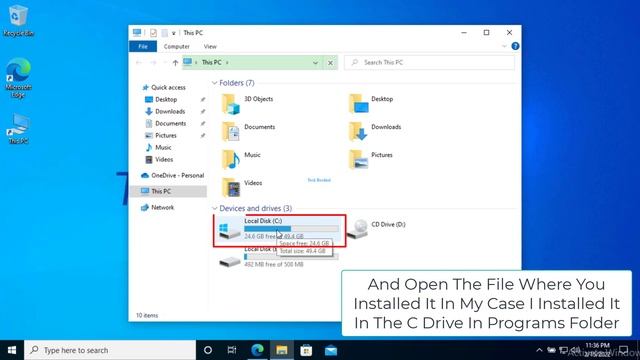Click the C: drive usage bar
640x360 pixels.
[x=291, y=229]
